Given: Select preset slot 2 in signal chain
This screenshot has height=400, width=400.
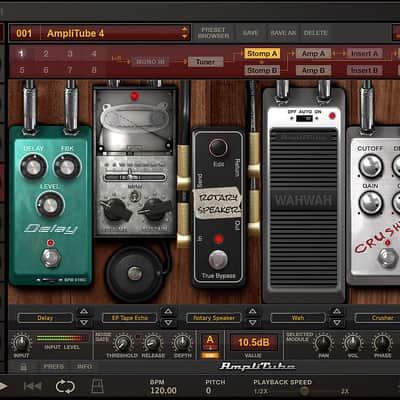Looking at the screenshot, I should click(46, 53).
